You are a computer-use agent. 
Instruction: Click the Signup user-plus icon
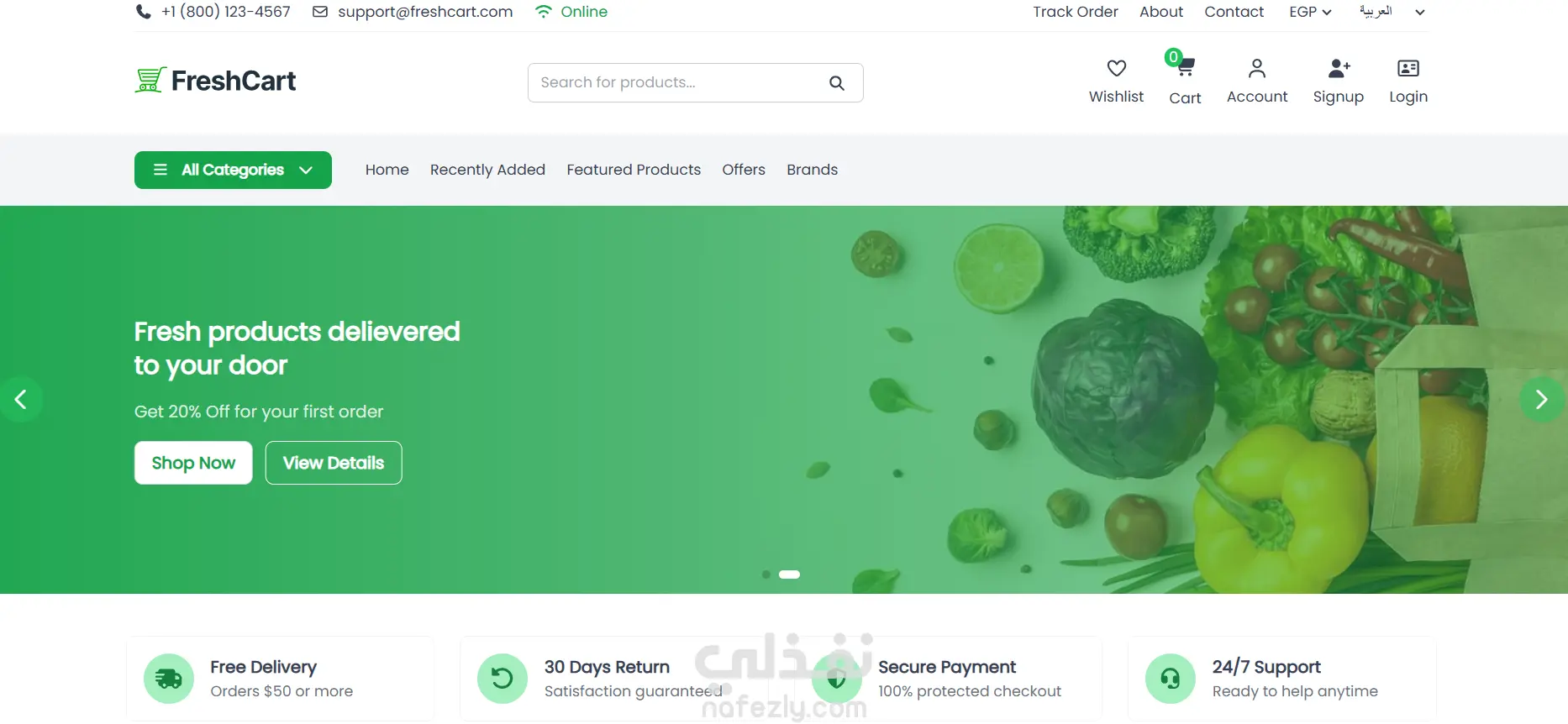[1339, 68]
